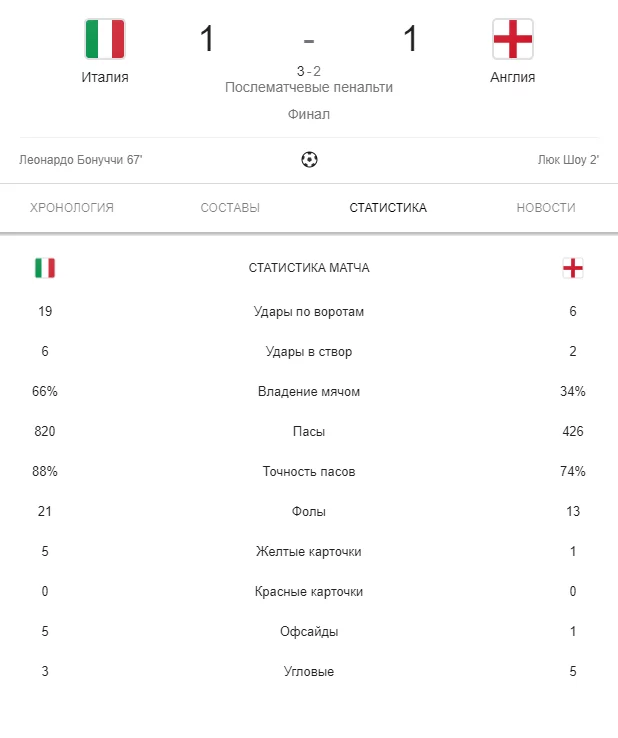Open the Новости tab
Viewport: 618px width, 738px height.
point(546,208)
